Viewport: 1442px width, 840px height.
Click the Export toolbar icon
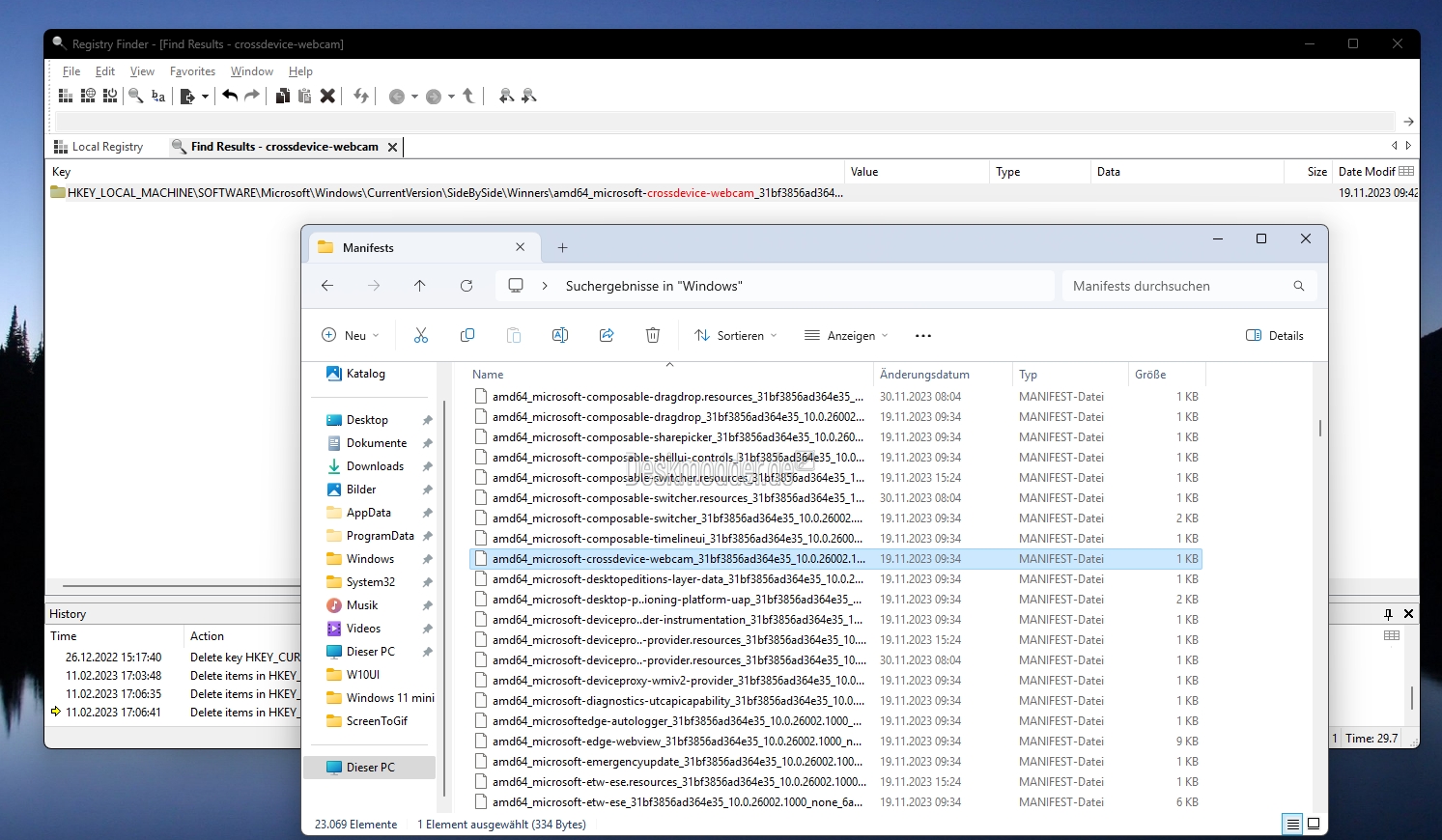(x=187, y=96)
